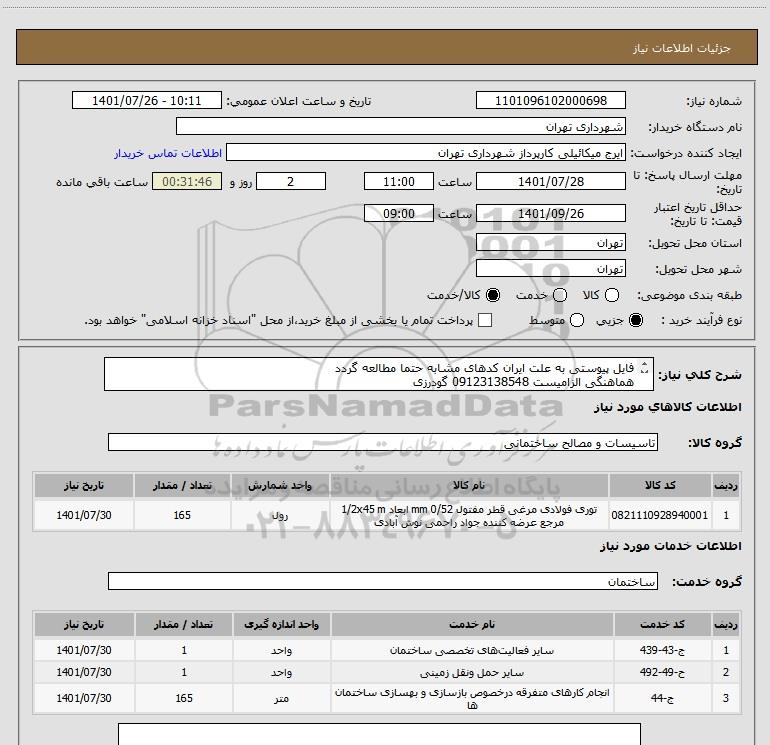Click the delivery city field تهران
Image resolution: width=770 pixels, height=745 pixels.
click(550, 268)
